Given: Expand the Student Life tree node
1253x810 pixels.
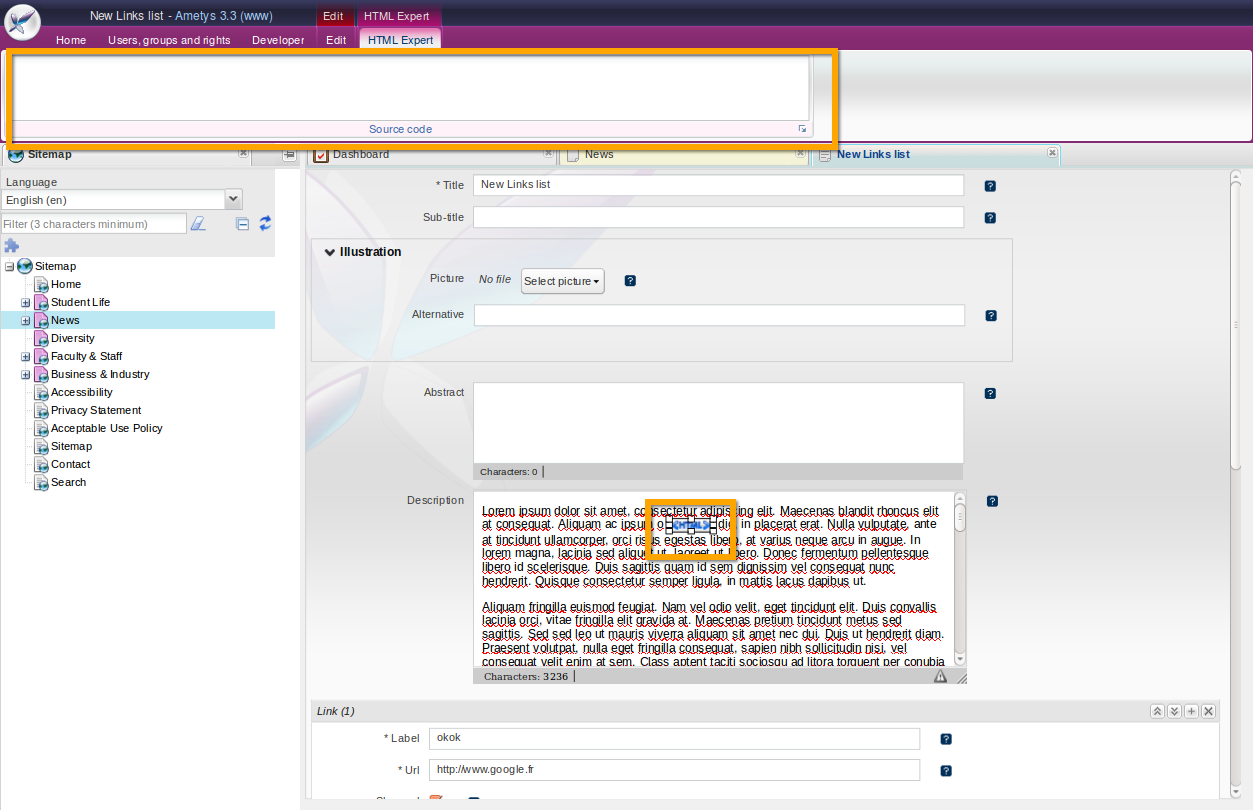Looking at the screenshot, I should pyautogui.click(x=26, y=303).
